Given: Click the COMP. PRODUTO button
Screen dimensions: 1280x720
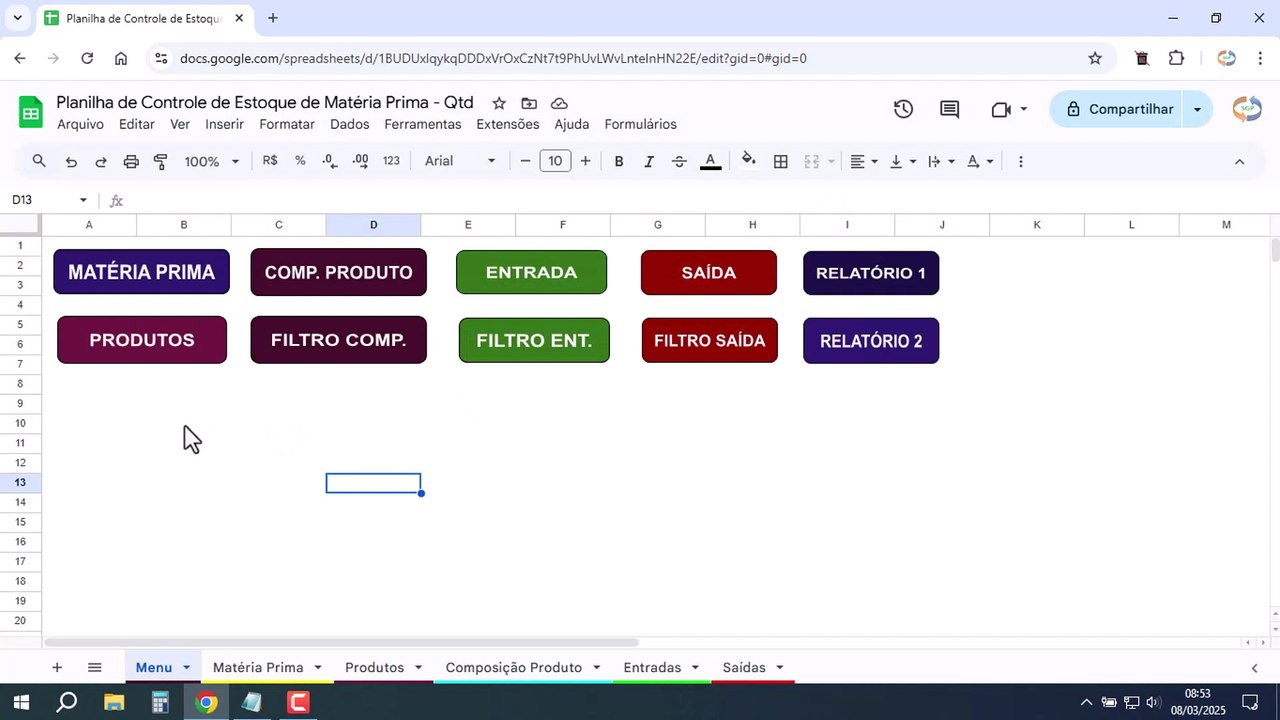Looking at the screenshot, I should pyautogui.click(x=338, y=272).
